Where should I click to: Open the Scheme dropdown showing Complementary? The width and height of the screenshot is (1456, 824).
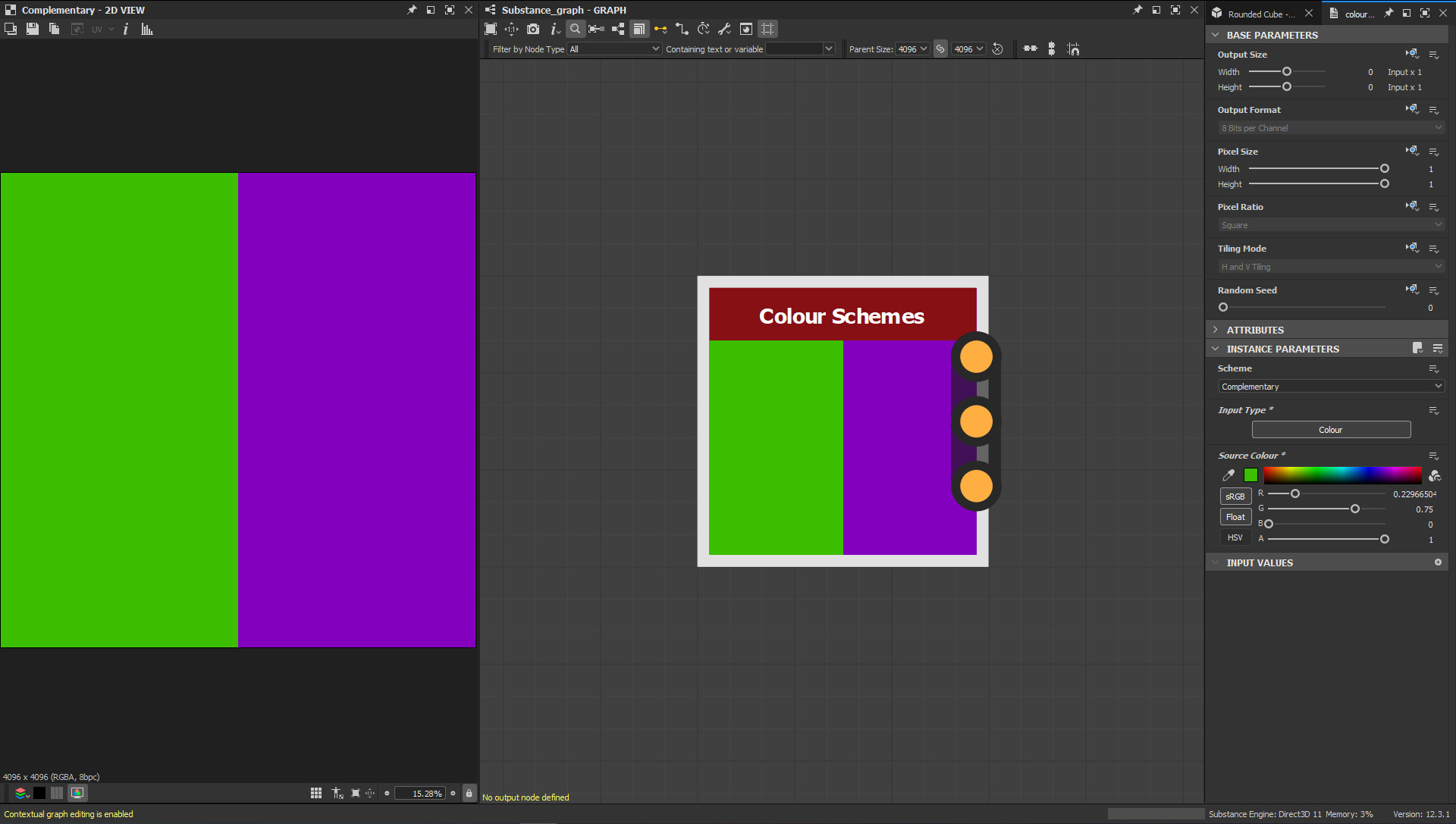coord(1330,386)
